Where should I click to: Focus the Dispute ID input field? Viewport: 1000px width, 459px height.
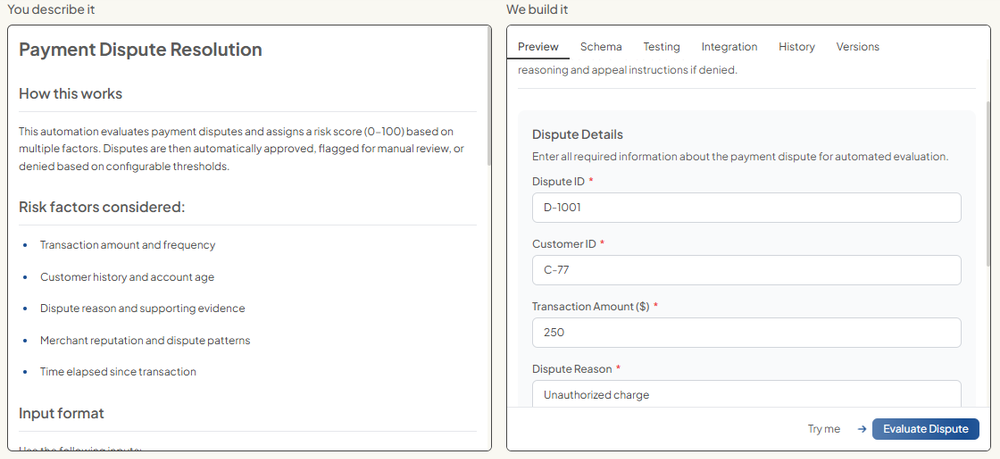tap(746, 208)
